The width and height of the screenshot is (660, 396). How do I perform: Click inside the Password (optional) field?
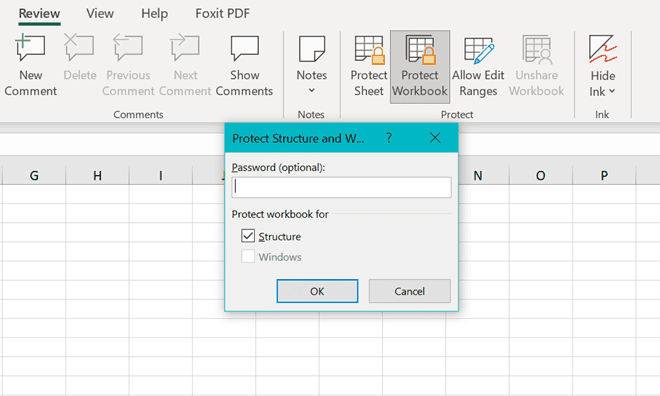coord(341,187)
